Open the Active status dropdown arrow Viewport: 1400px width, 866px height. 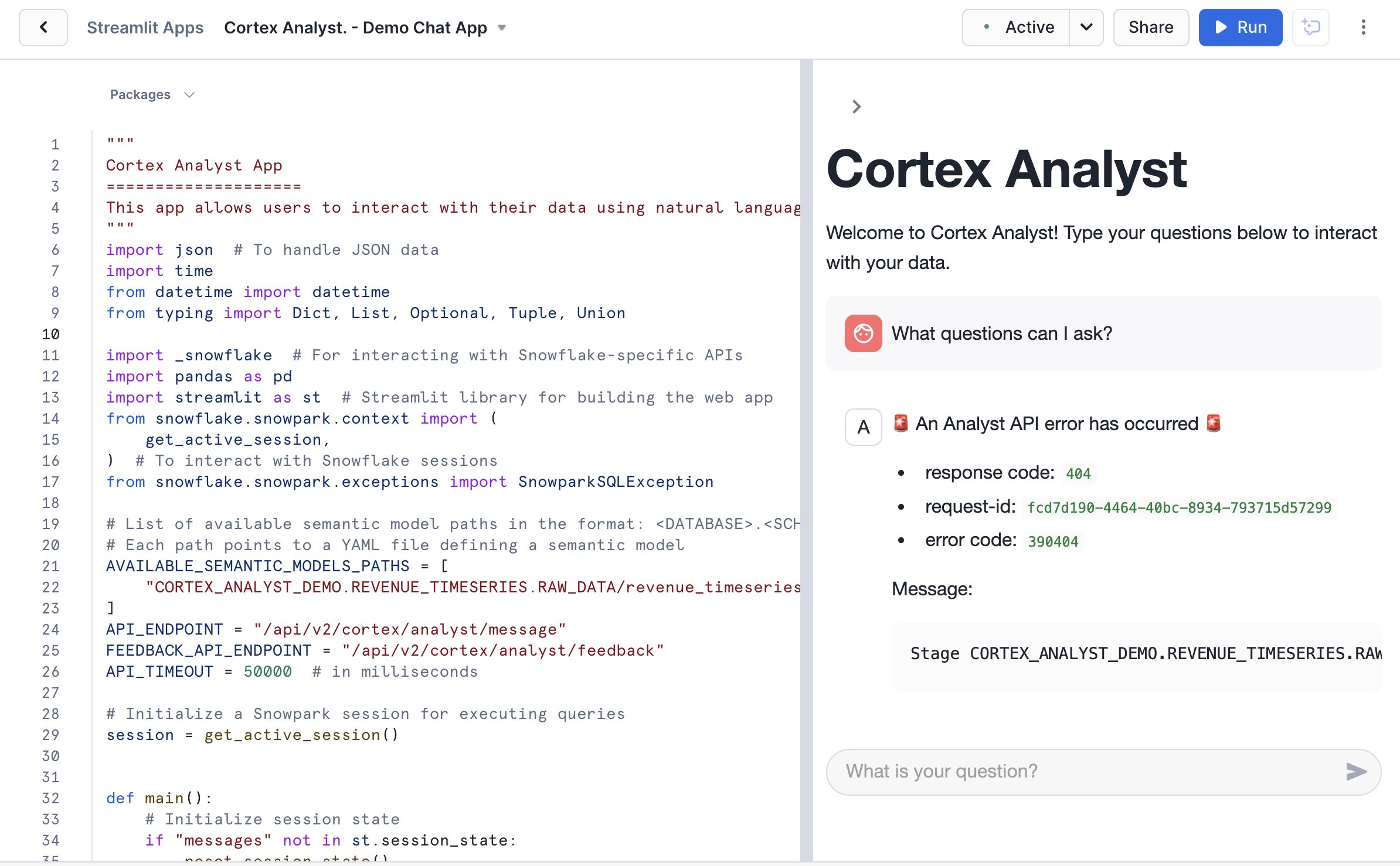point(1086,28)
